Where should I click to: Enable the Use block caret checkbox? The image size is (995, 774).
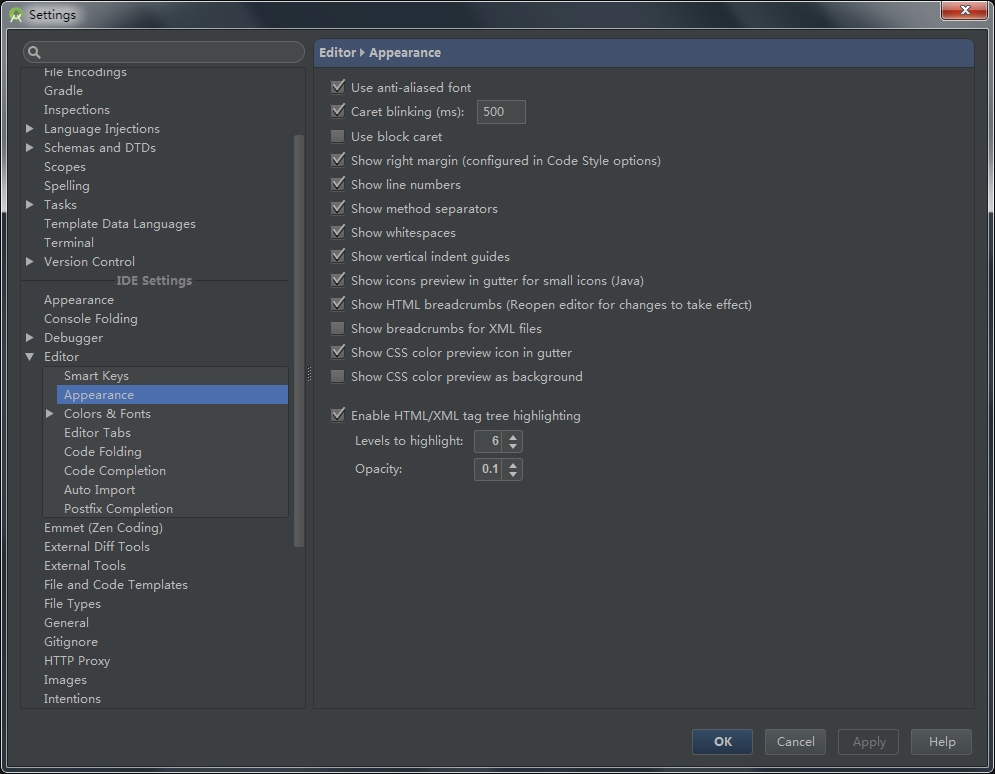[x=338, y=136]
